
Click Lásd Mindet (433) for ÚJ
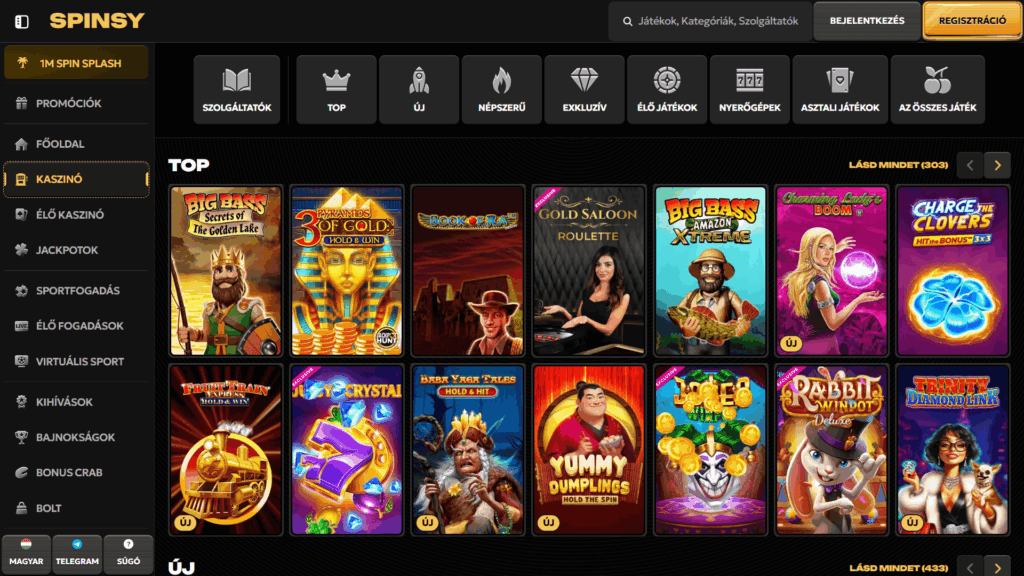pyautogui.click(x=898, y=568)
